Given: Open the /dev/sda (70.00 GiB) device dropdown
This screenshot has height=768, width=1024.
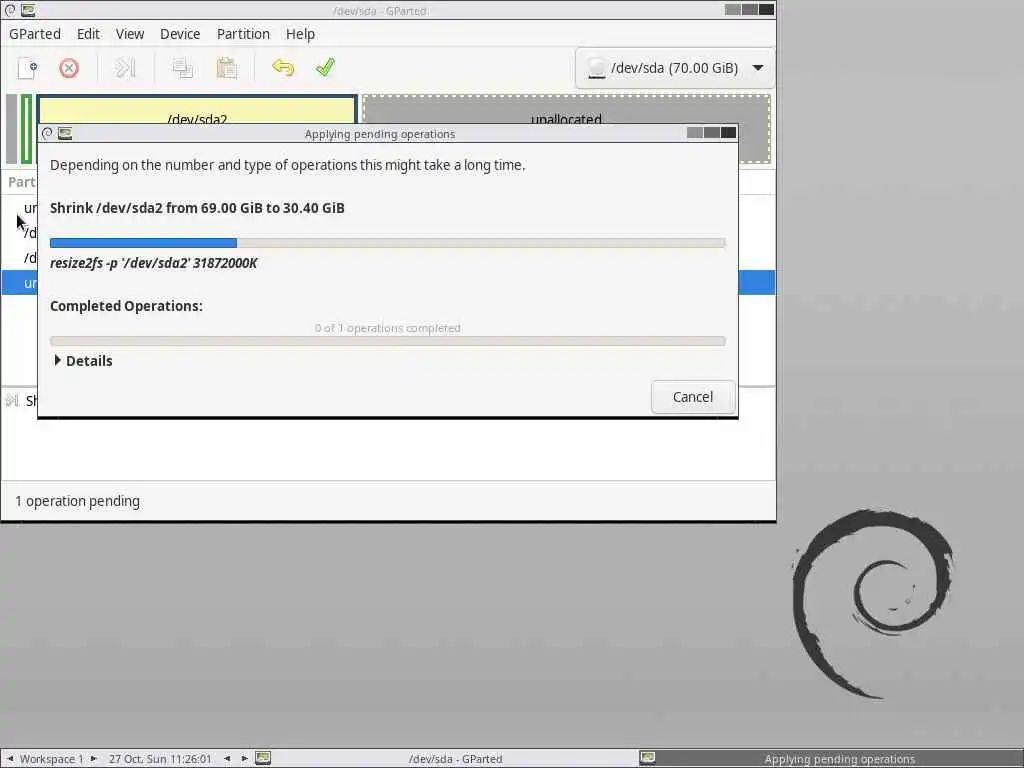Looking at the screenshot, I should coord(675,68).
